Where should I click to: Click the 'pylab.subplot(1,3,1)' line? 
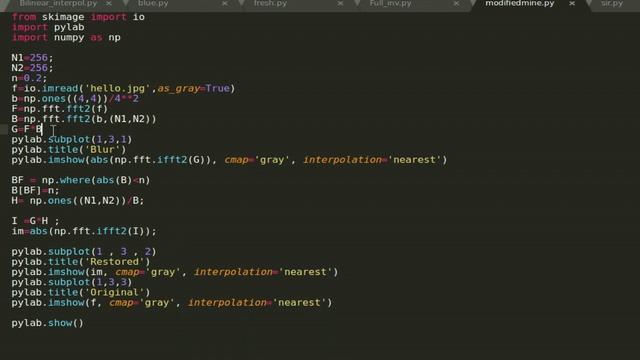click(72, 140)
